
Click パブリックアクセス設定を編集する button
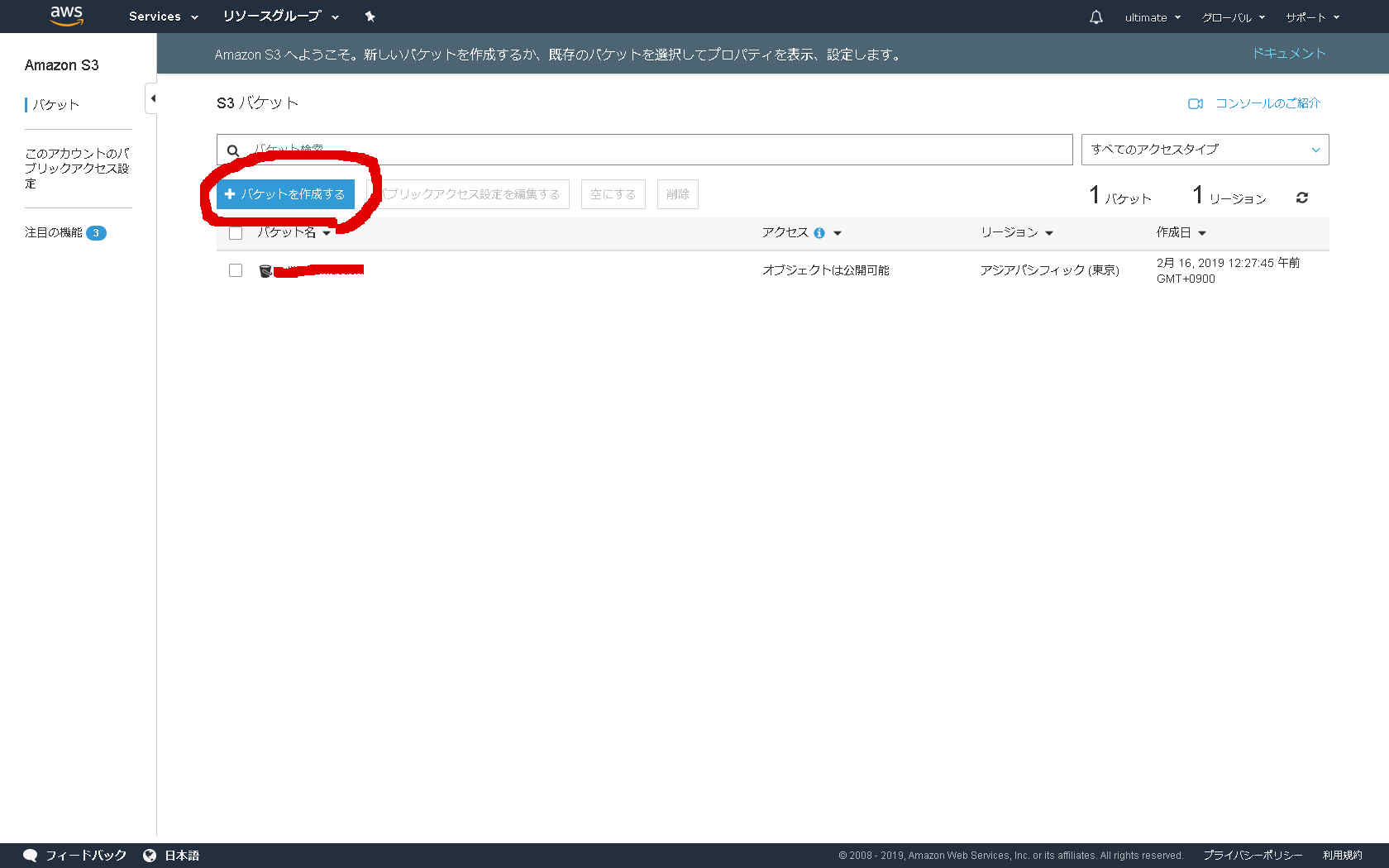coord(468,194)
